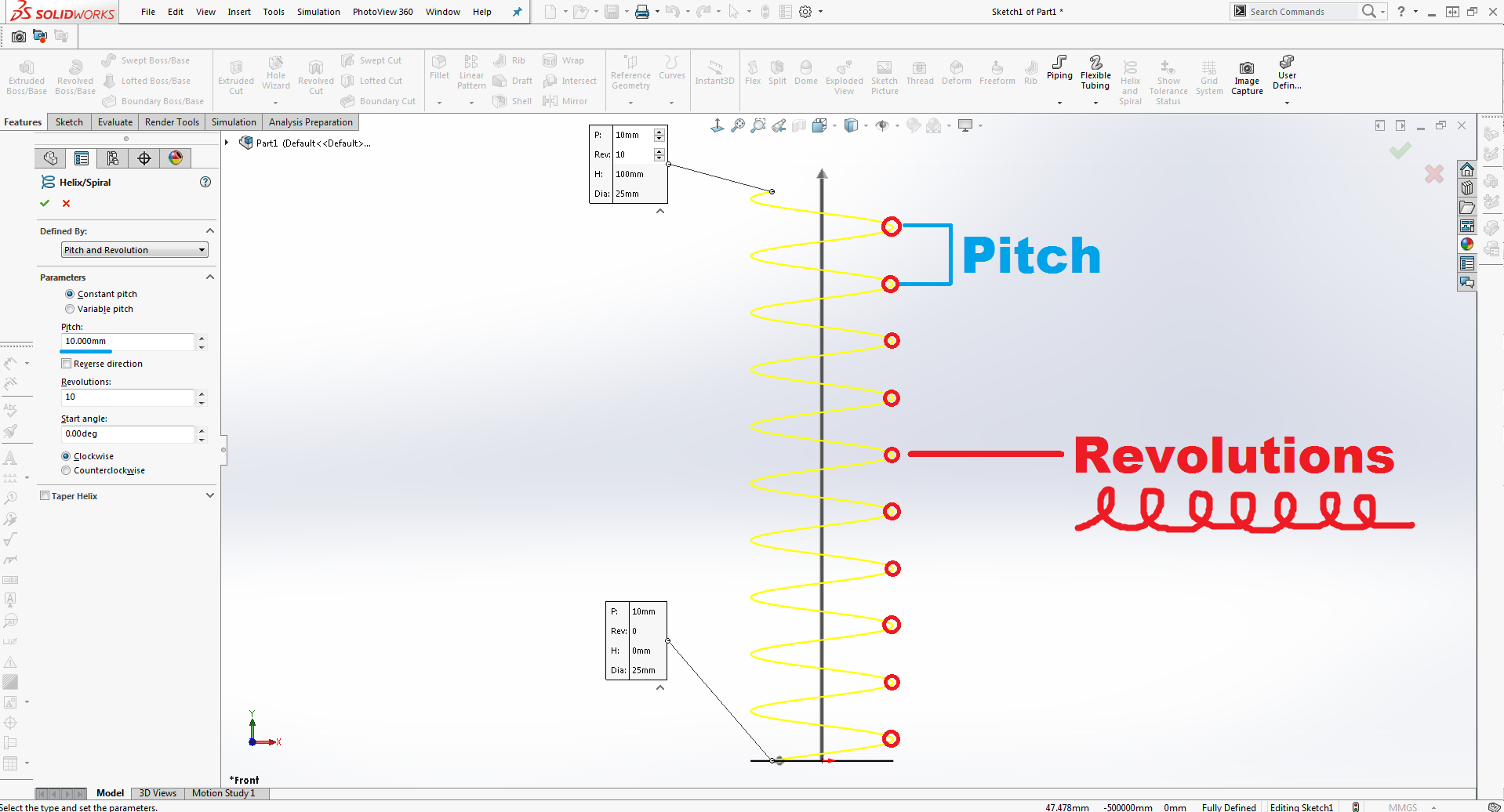Click the green OK checkmark in Helix/Spiral panel

point(45,203)
